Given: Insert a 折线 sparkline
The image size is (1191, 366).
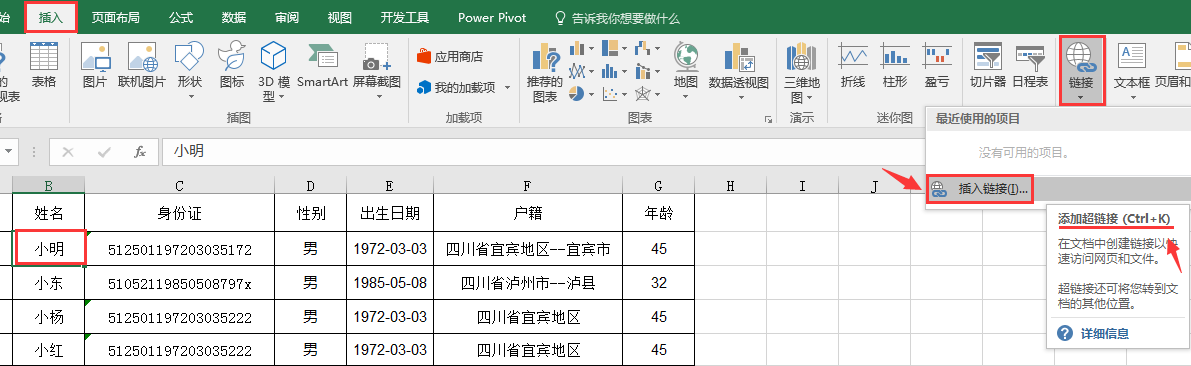Looking at the screenshot, I should pyautogui.click(x=853, y=65).
